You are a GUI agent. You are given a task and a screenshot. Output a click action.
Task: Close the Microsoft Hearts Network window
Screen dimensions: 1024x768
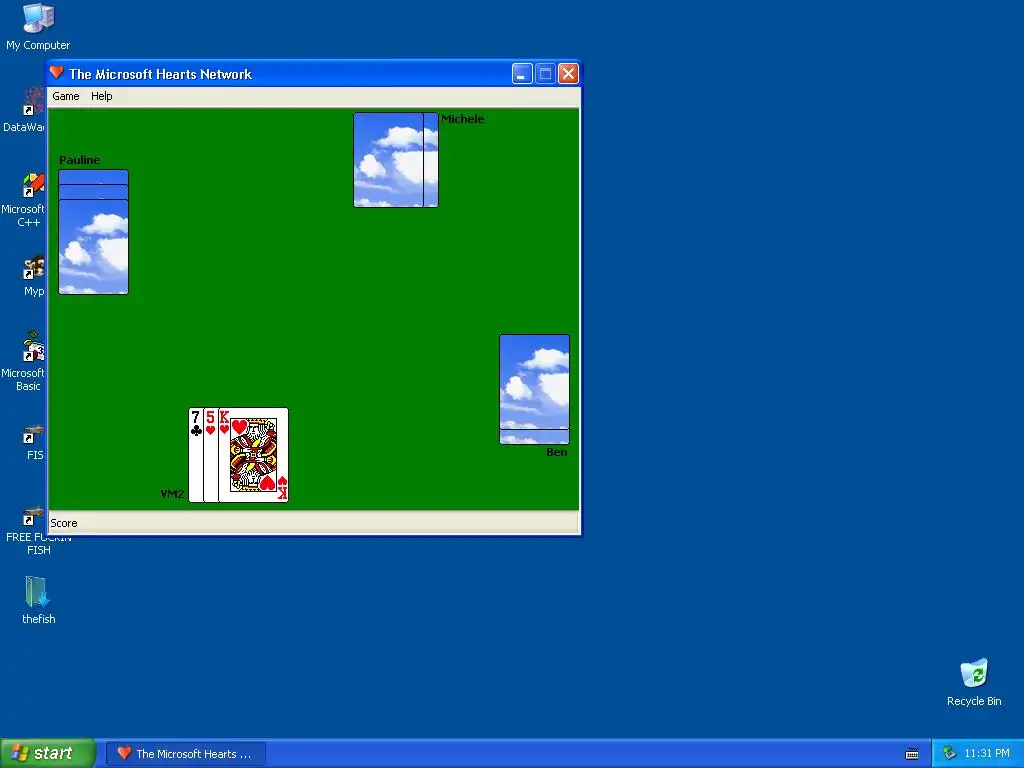click(x=568, y=74)
